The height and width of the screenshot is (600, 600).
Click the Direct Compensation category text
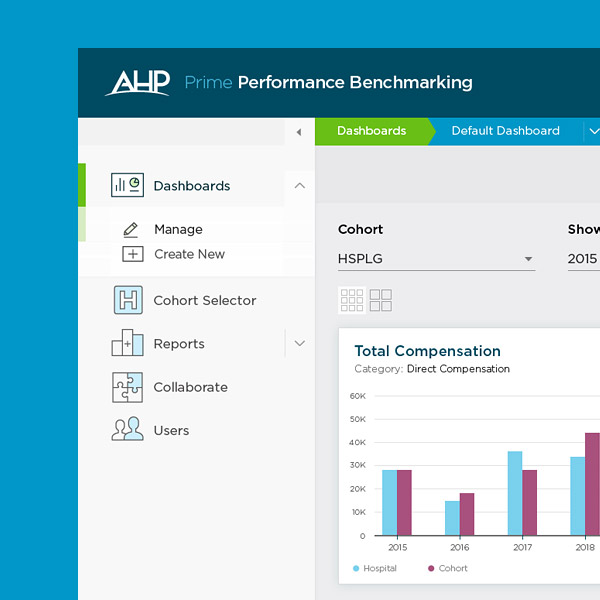tap(458, 369)
